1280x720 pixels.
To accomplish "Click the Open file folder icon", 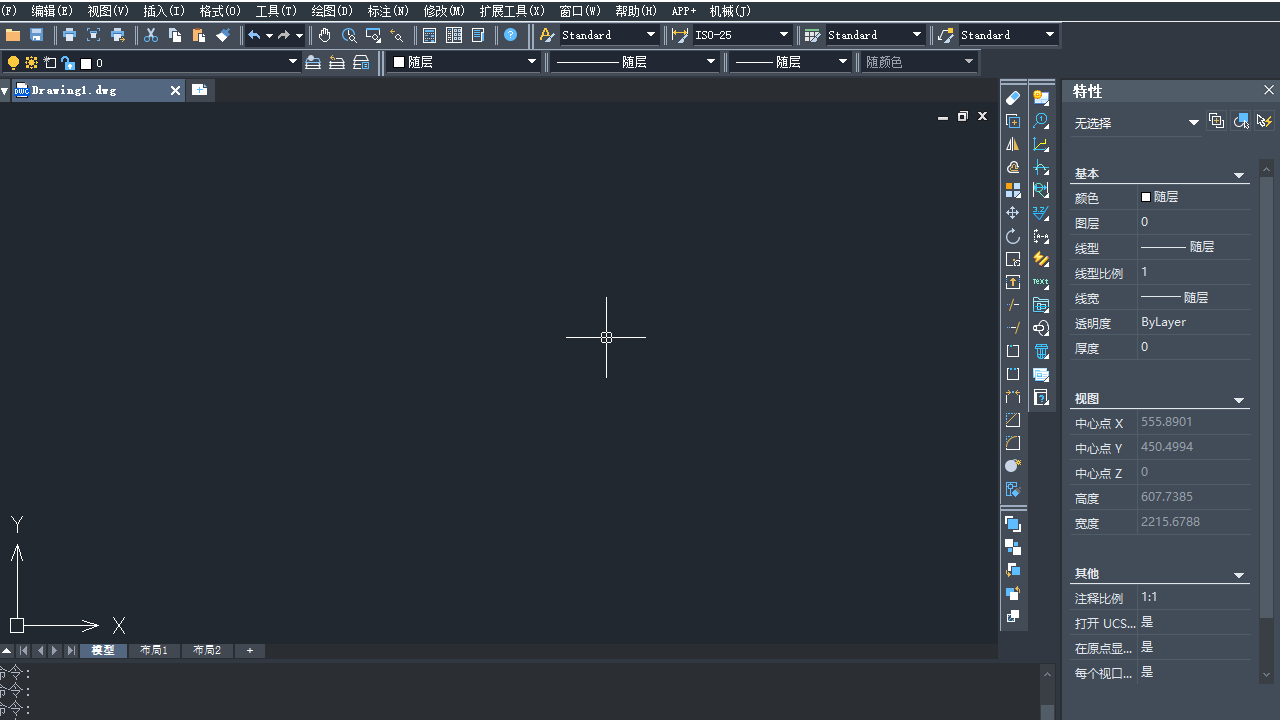I will tap(13, 35).
